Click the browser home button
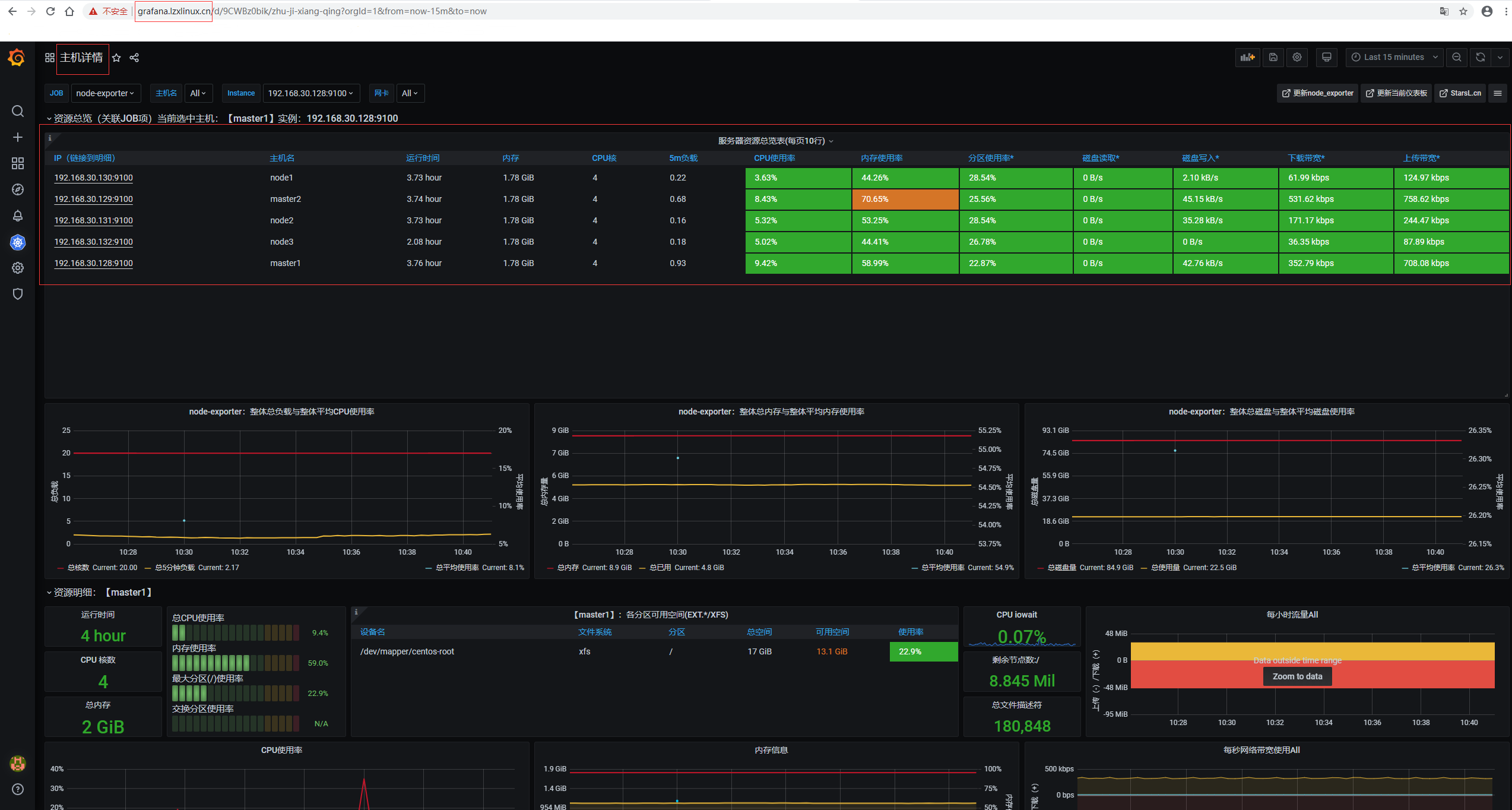 [69, 11]
